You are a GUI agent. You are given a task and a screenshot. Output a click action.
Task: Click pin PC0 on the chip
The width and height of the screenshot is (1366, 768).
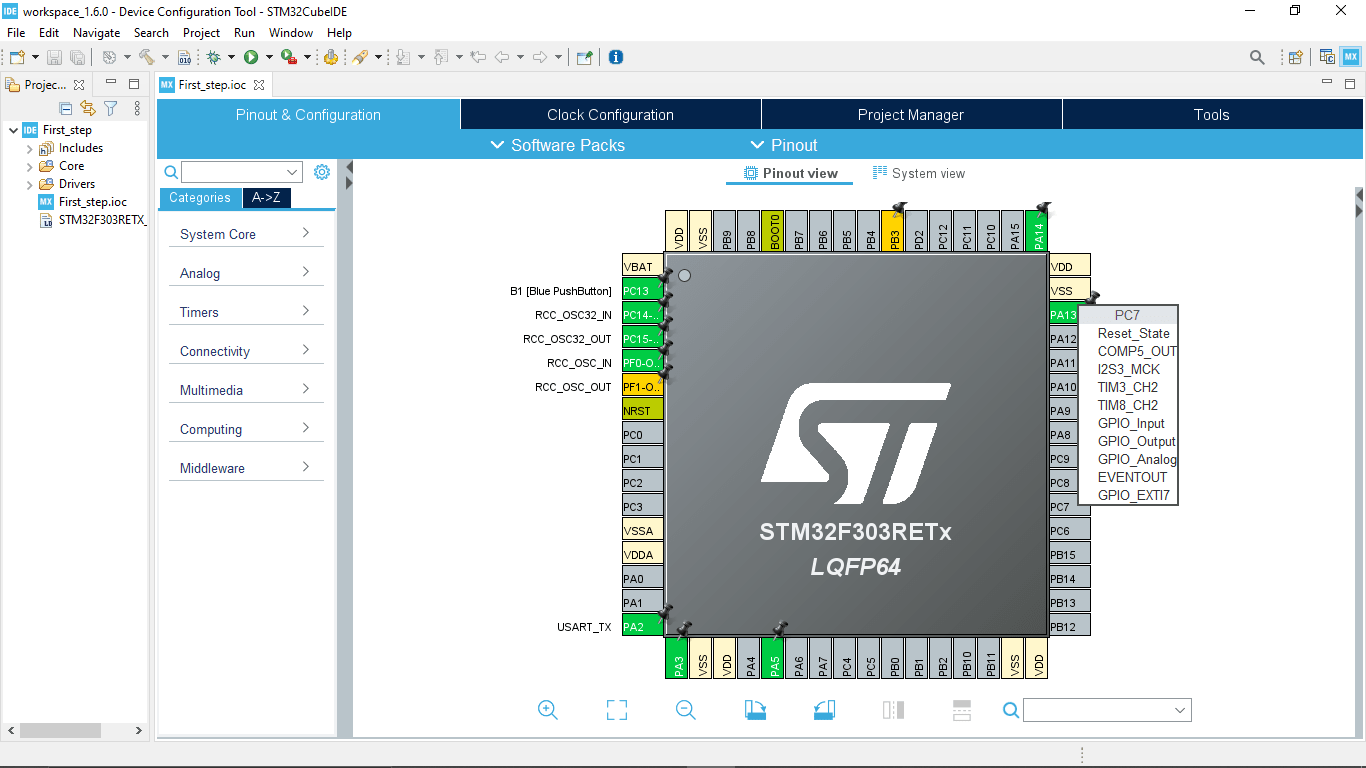pyautogui.click(x=642, y=435)
